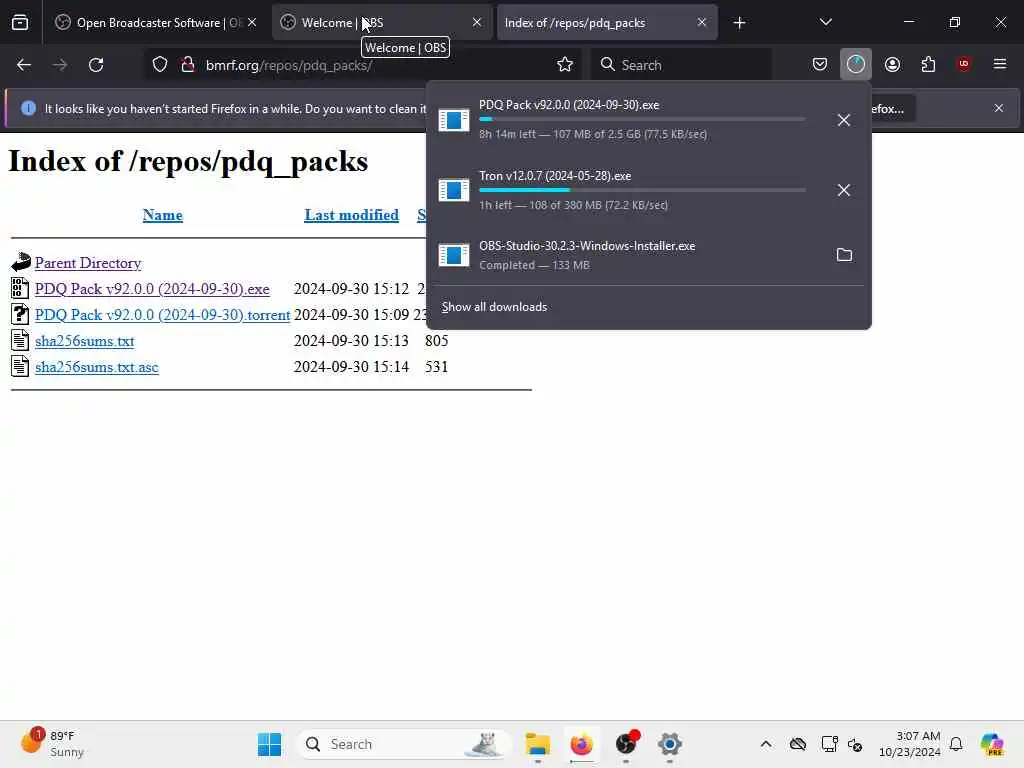The height and width of the screenshot is (768, 1024).
Task: Close the Open Broadcaster Software tab
Action: click(252, 22)
